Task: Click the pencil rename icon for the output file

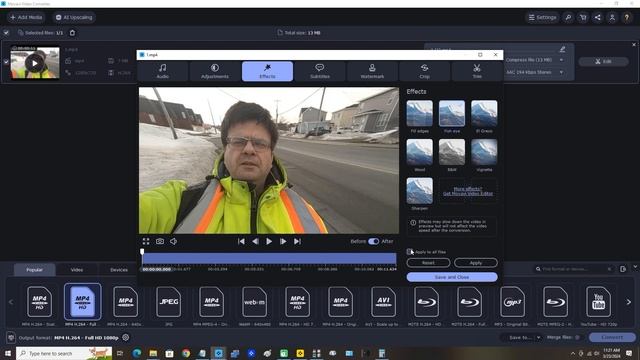Action: [562, 49]
